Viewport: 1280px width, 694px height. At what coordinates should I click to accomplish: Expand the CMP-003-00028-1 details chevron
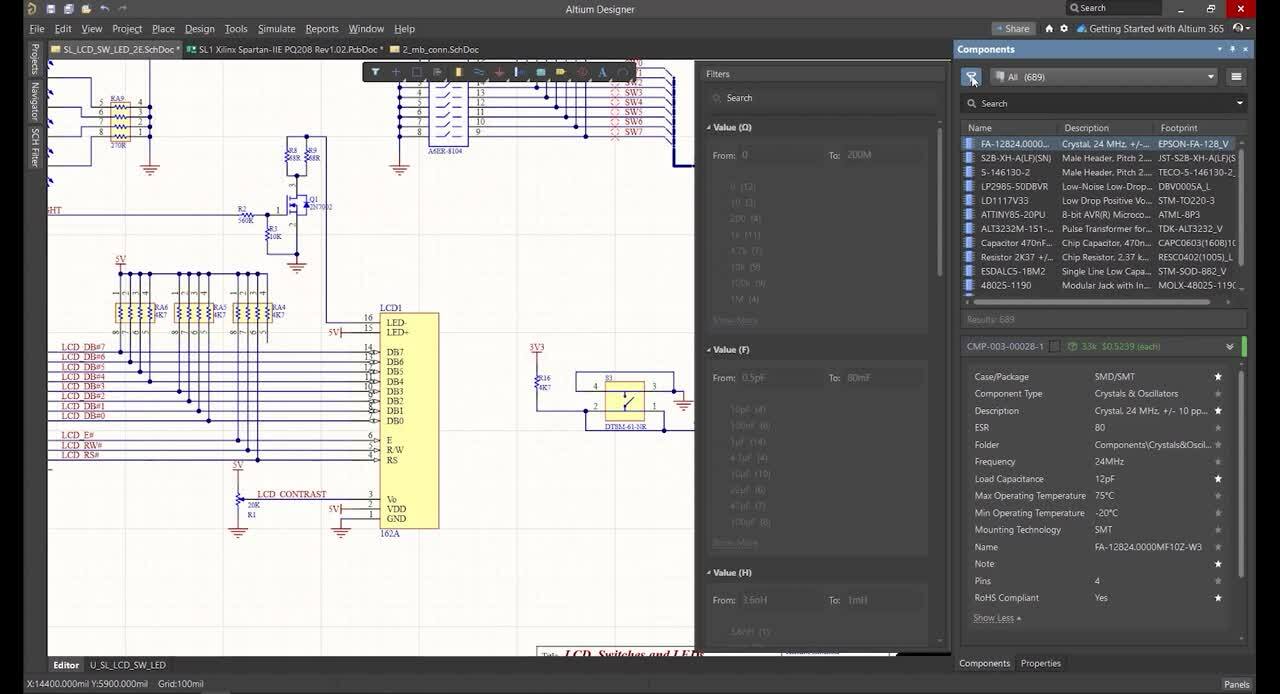point(1229,347)
